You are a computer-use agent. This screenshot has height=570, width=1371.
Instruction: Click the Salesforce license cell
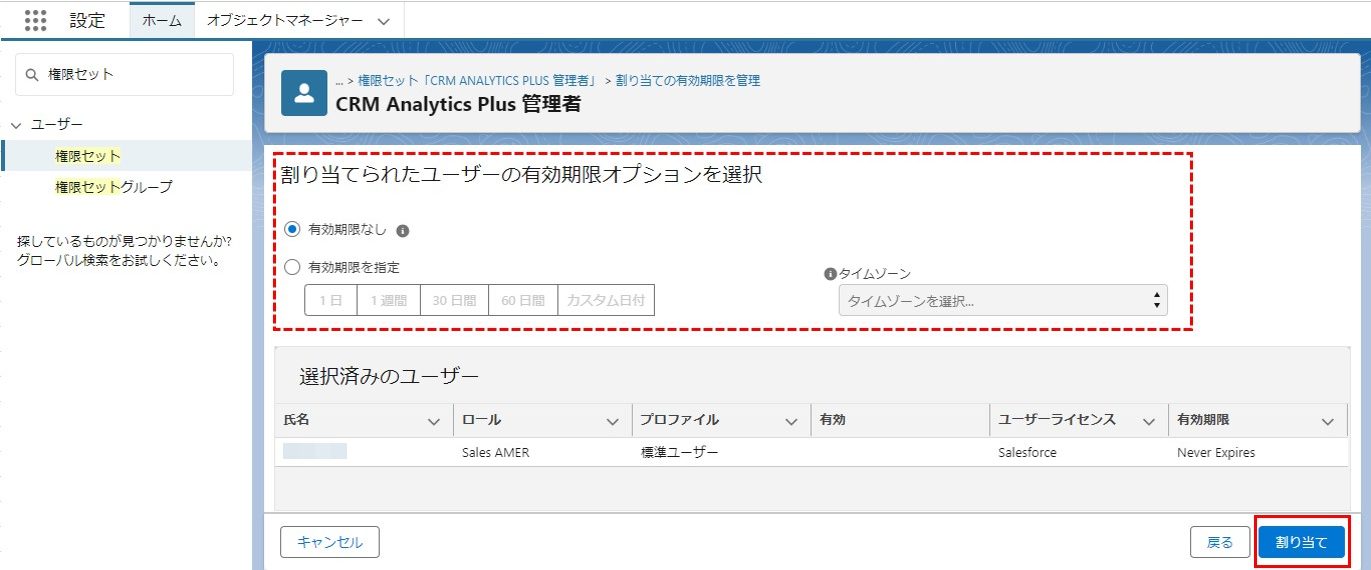click(1027, 452)
